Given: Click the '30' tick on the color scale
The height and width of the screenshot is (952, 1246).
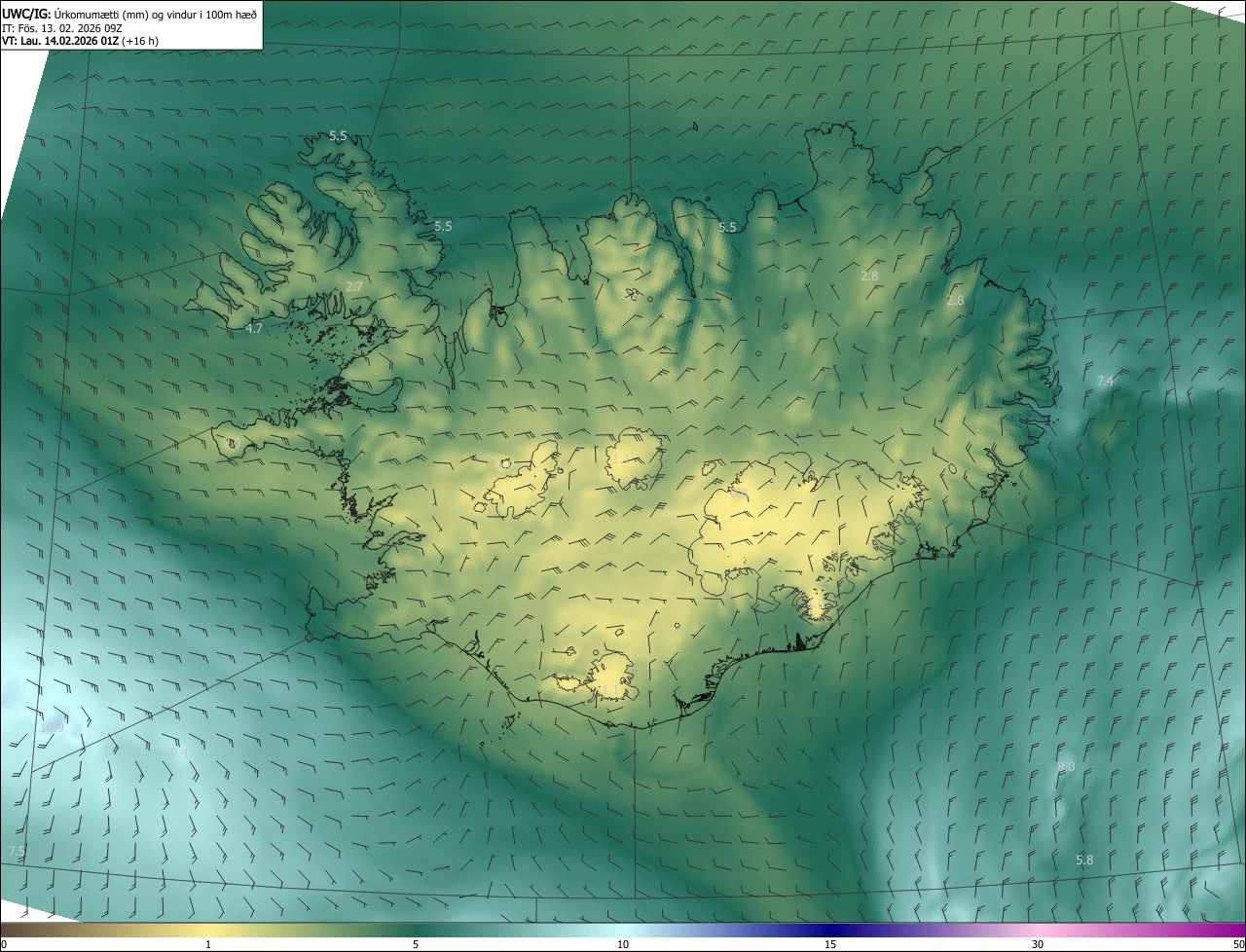Looking at the screenshot, I should pos(1038,944).
